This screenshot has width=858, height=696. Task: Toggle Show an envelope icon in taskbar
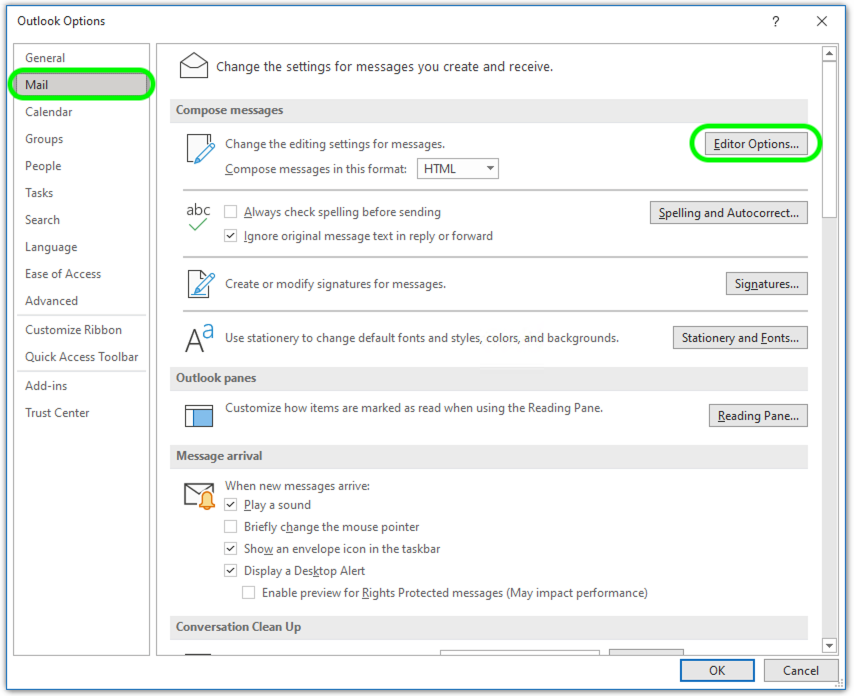(x=231, y=548)
